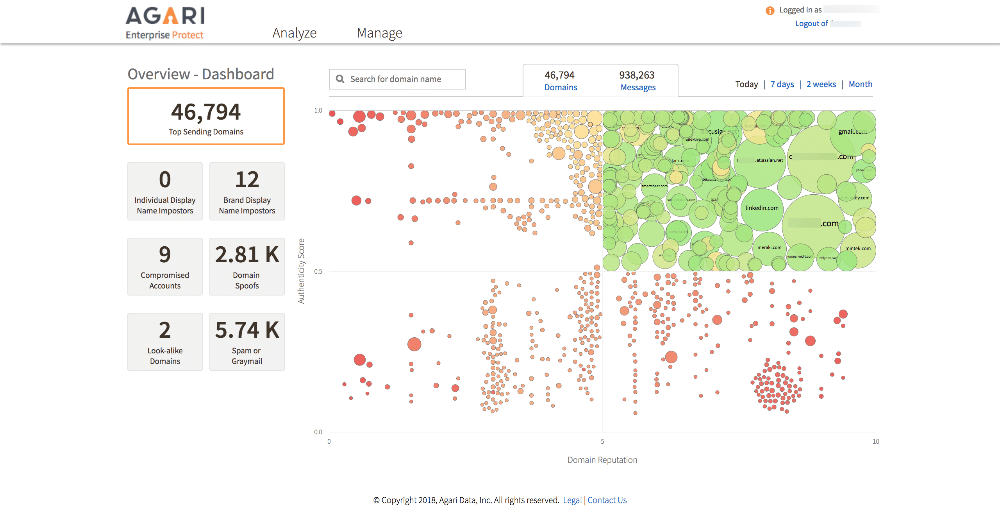Switch to the 938,263 Messages tab
1000x525 pixels.
pyautogui.click(x=637, y=80)
